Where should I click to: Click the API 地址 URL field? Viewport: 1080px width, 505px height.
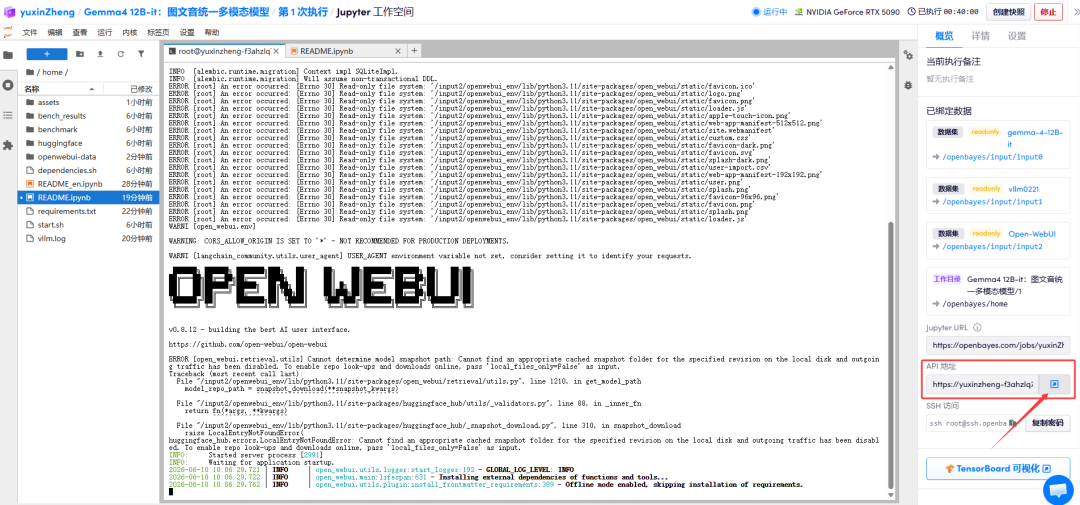[982, 384]
